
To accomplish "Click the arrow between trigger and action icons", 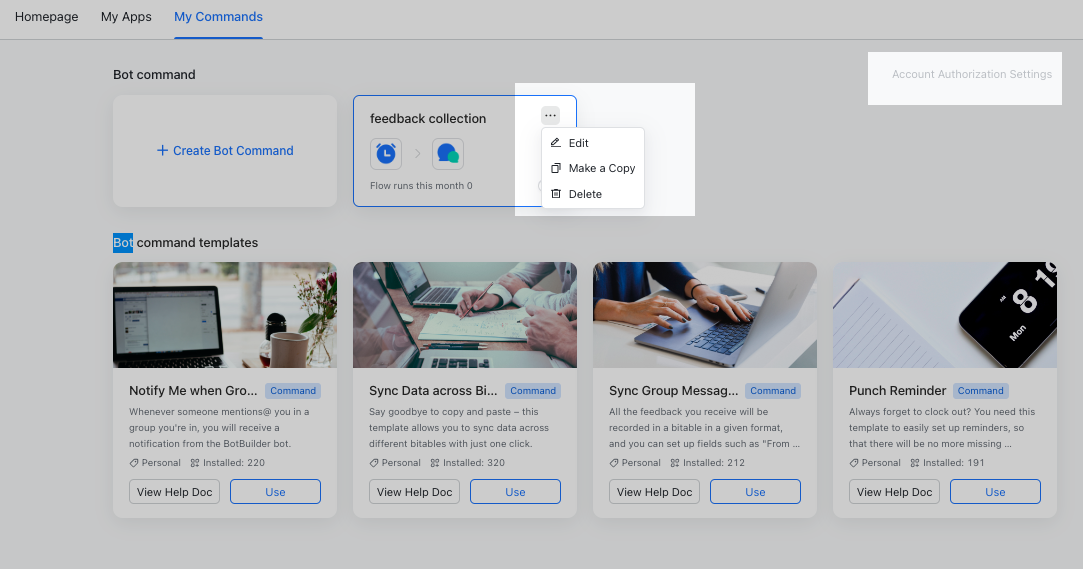I will [x=417, y=153].
